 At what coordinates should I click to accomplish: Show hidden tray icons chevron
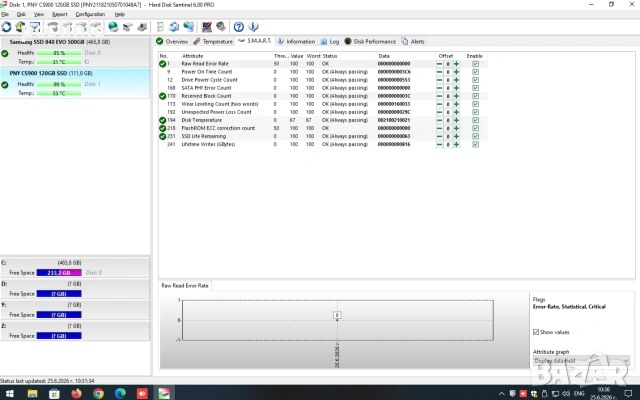(x=501, y=393)
